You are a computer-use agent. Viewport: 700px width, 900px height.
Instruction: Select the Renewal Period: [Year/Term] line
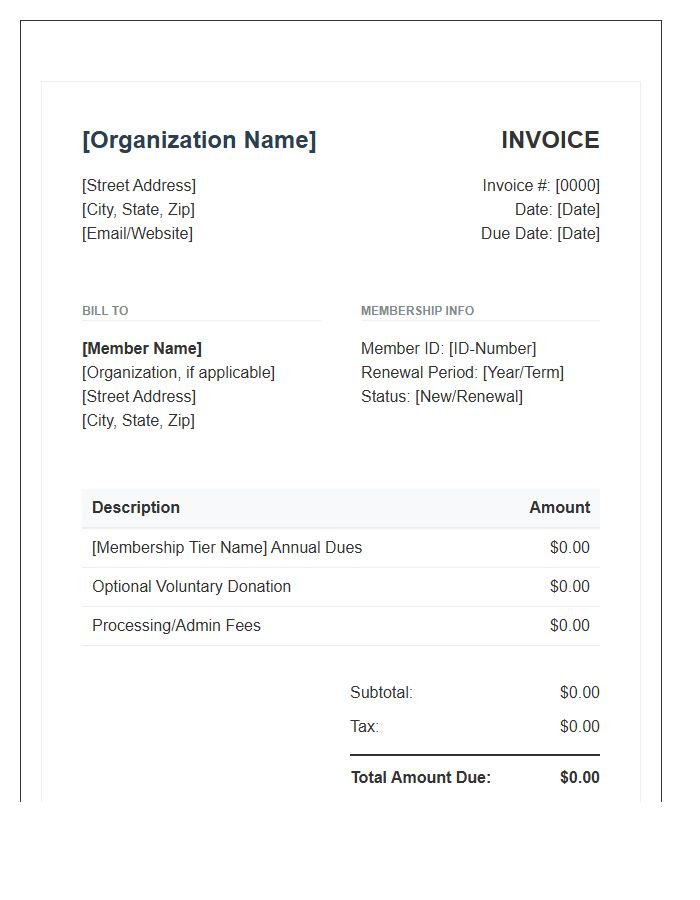pyautogui.click(x=462, y=373)
